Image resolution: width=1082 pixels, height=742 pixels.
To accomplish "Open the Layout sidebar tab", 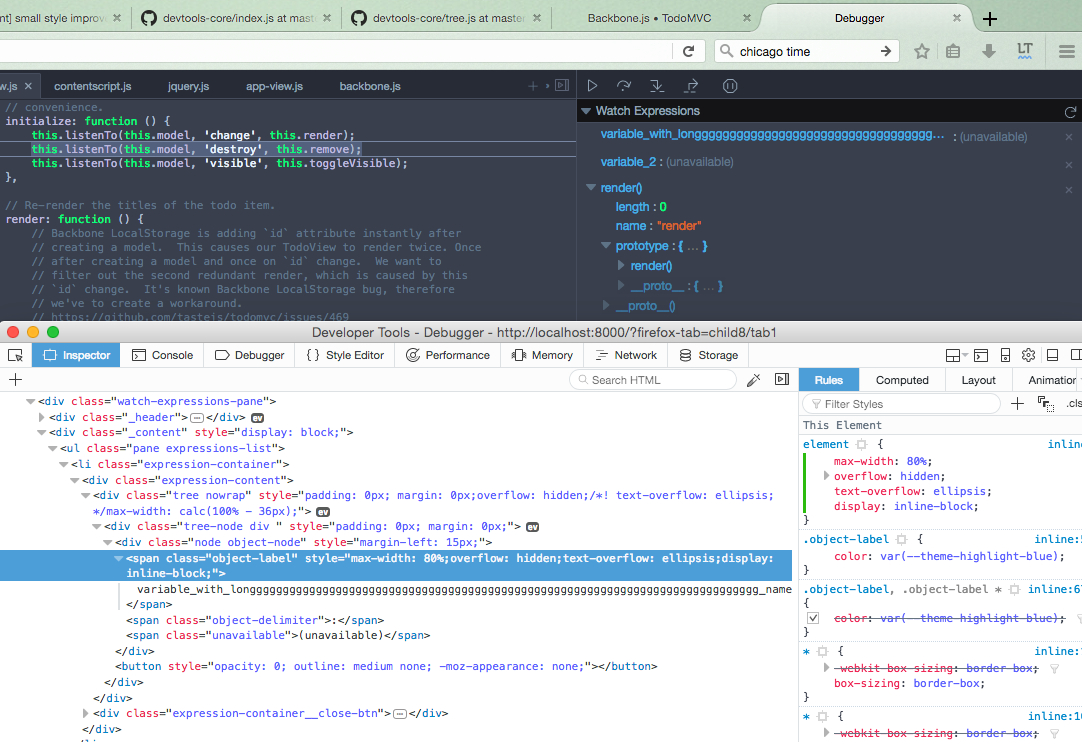I will click(x=978, y=380).
